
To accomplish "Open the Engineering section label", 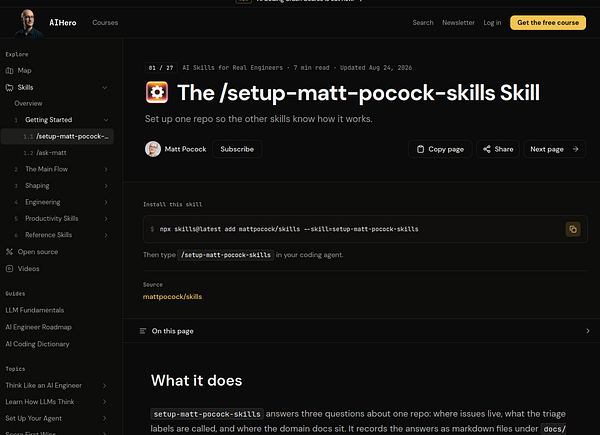I will pyautogui.click(x=42, y=202).
